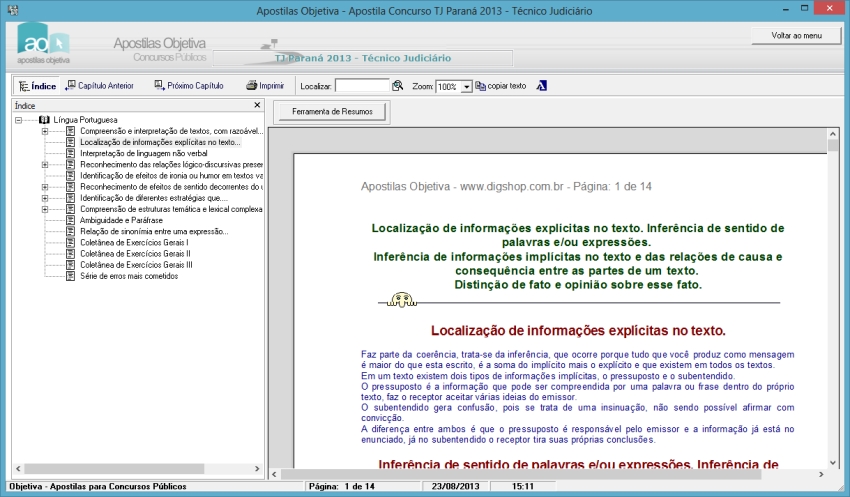Close the Índice panel

(x=257, y=105)
